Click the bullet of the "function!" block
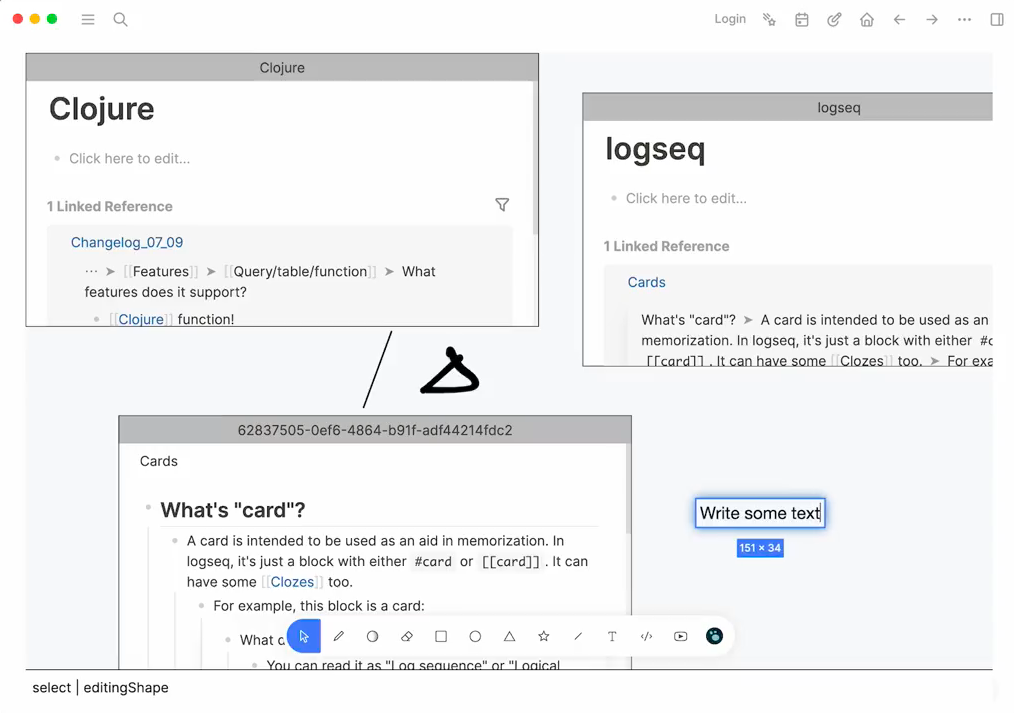The height and width of the screenshot is (713, 1014). point(96,319)
